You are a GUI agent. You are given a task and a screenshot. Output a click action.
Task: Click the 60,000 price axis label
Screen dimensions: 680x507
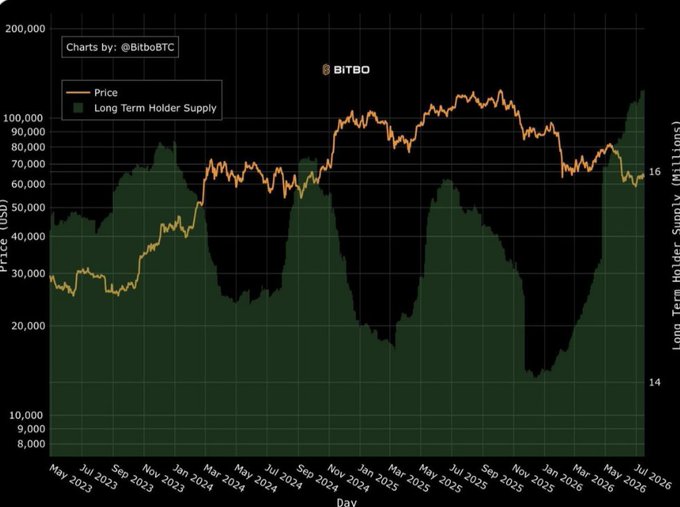tap(27, 184)
